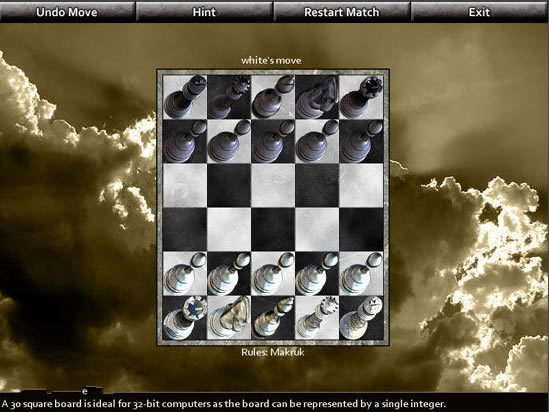The width and height of the screenshot is (549, 412).
Task: Click the empty square below center black pawn
Action: pos(273,185)
